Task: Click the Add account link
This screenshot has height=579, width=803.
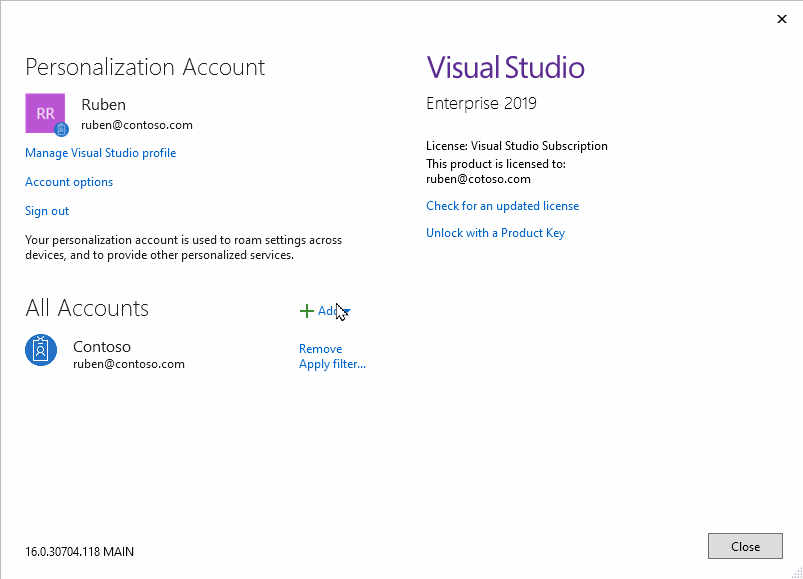Action: point(328,311)
